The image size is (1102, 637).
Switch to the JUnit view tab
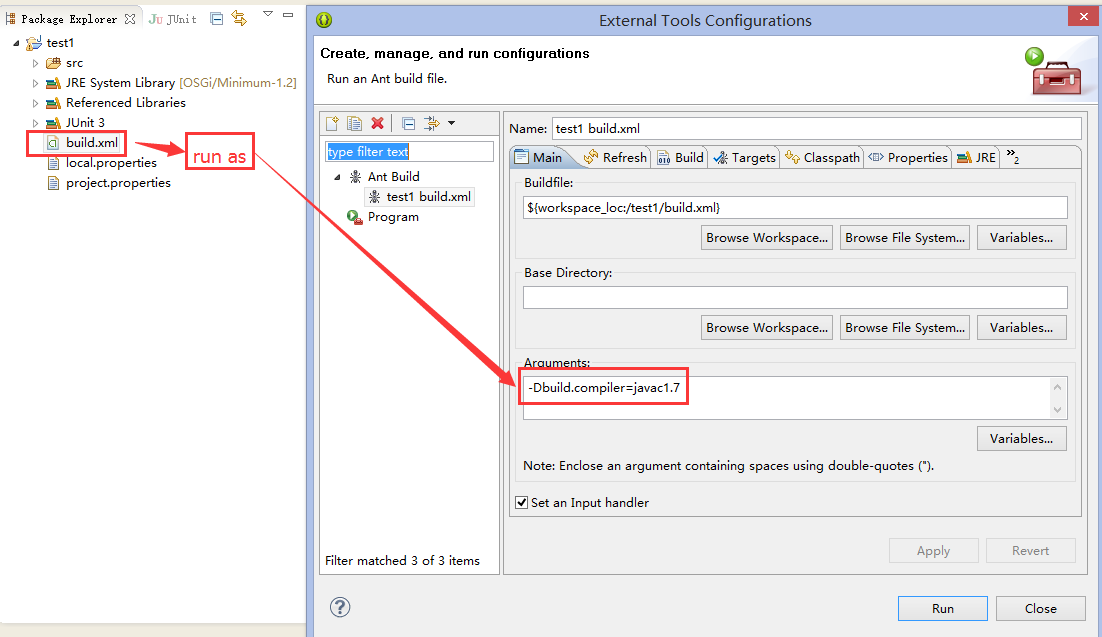coord(173,19)
